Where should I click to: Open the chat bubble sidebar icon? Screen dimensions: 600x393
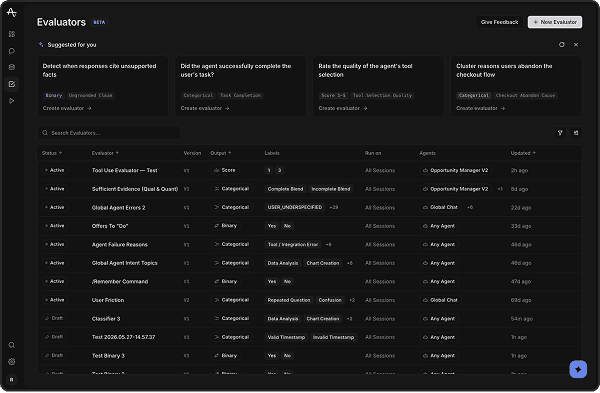(12, 51)
